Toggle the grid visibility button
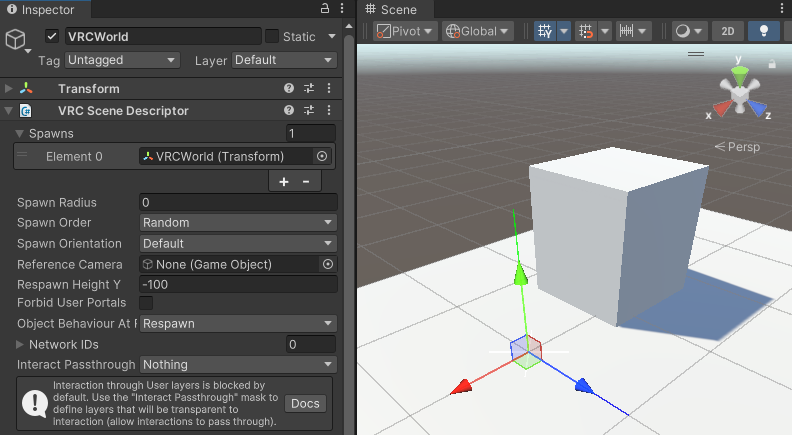 (x=545, y=31)
